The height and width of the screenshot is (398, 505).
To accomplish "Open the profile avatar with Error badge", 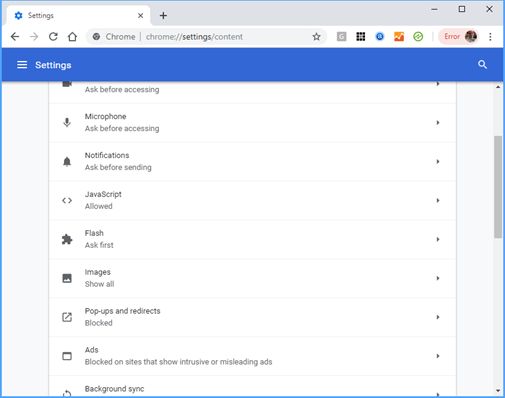I will coord(459,37).
